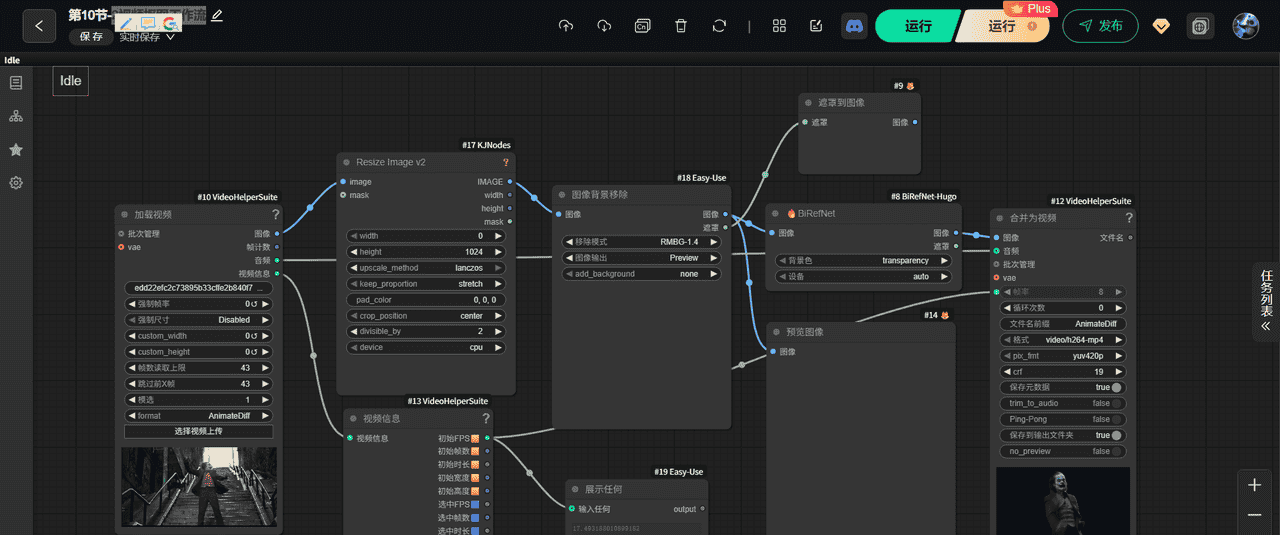Increase the crf value with right arrow
The image size is (1280, 535).
pos(1118,372)
